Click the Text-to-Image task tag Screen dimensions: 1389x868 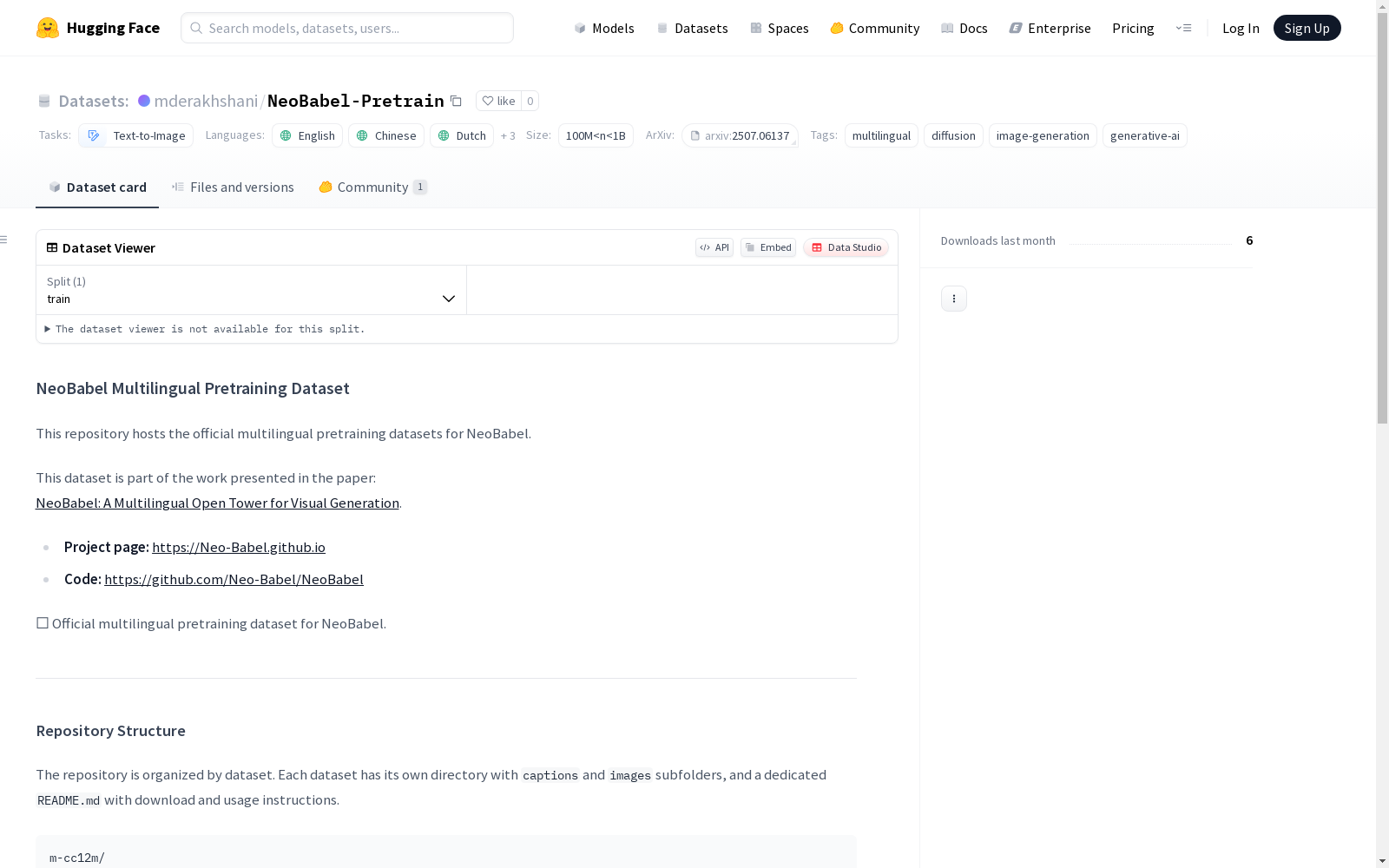tap(136, 135)
